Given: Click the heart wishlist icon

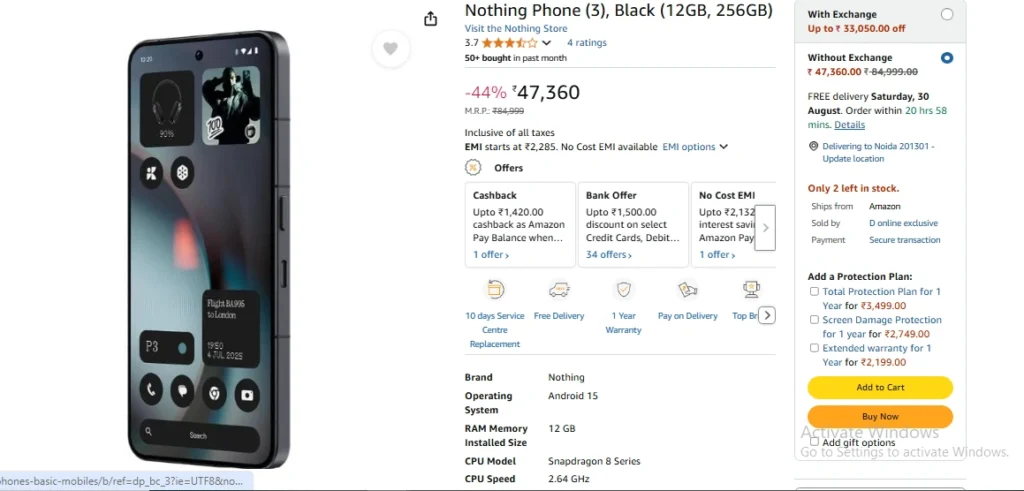Looking at the screenshot, I should 391,49.
